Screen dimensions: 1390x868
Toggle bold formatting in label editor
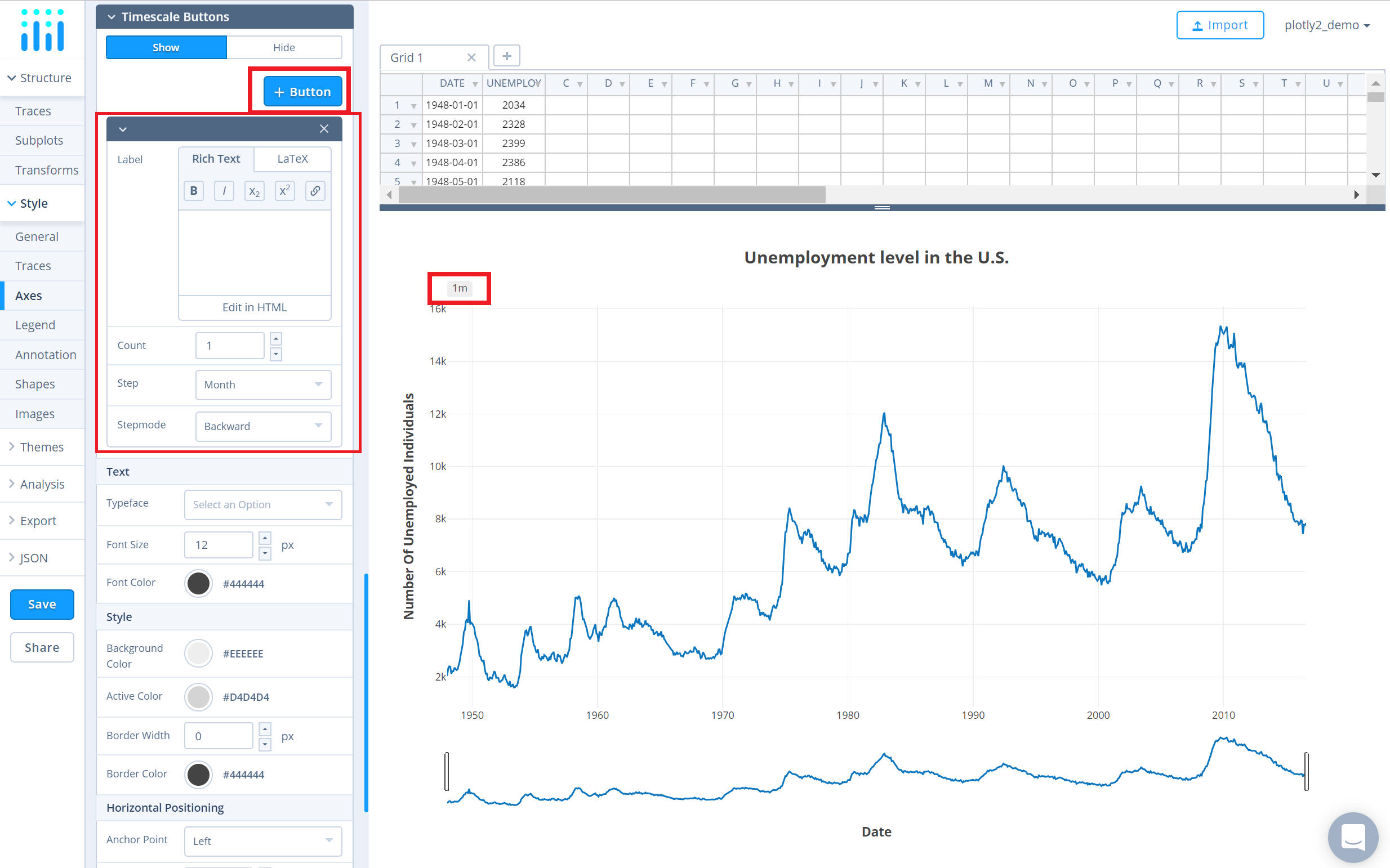click(x=194, y=191)
